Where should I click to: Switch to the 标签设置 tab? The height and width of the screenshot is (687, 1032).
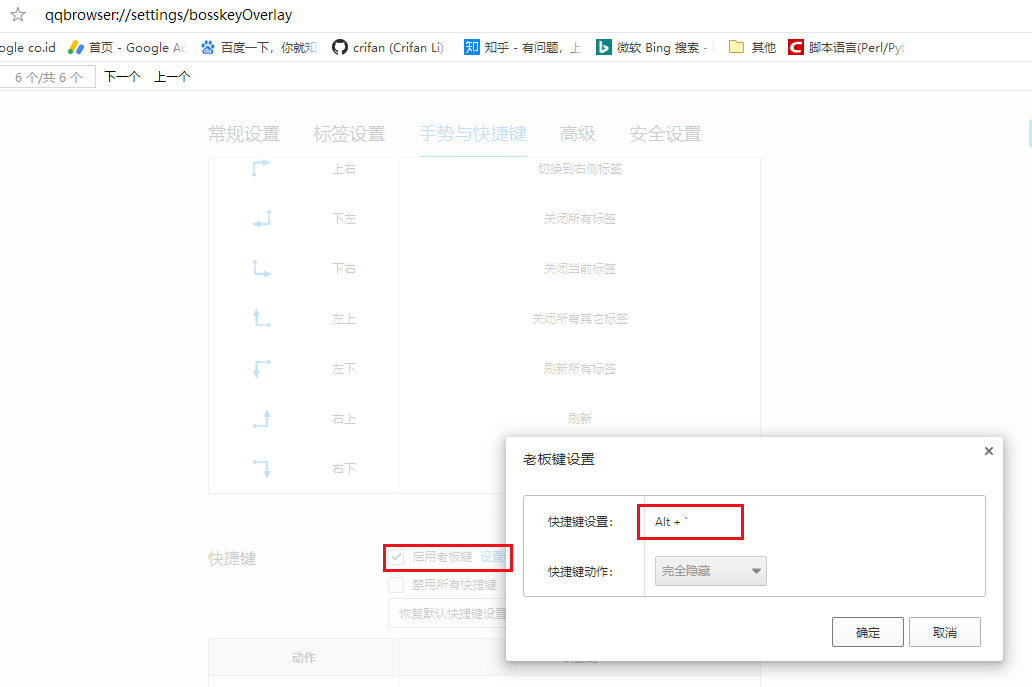point(349,134)
